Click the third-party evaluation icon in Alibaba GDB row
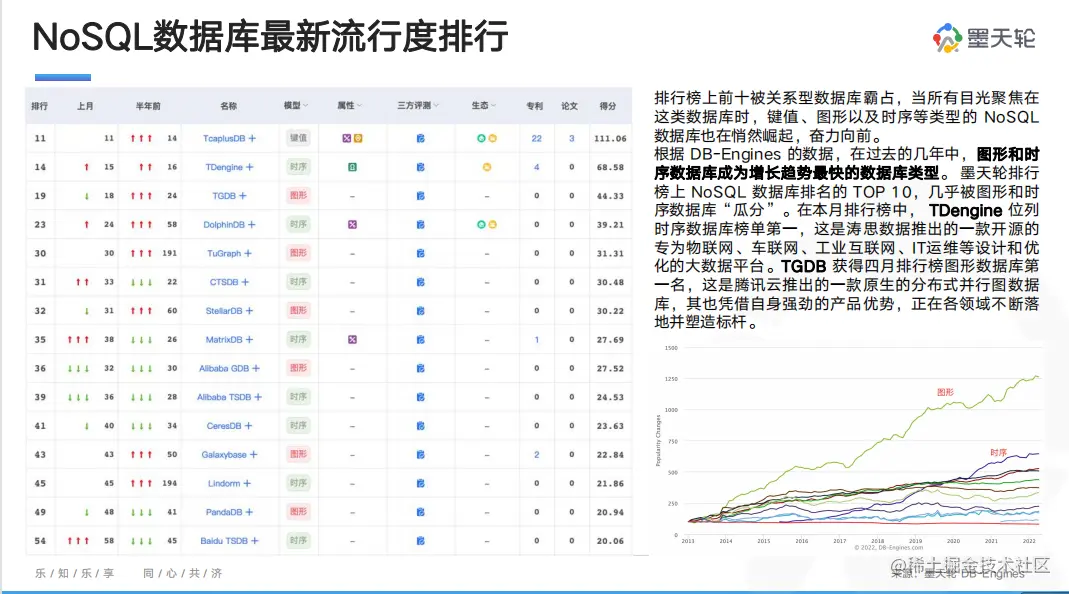This screenshot has height=594, width=1069. [421, 368]
